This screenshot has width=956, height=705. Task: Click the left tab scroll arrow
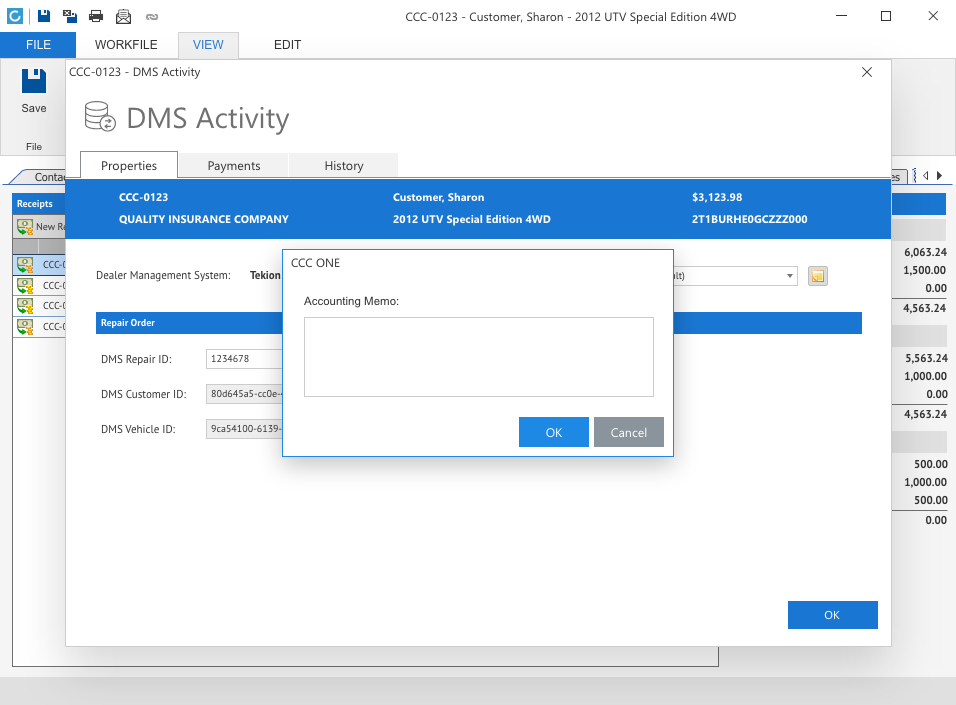926,176
